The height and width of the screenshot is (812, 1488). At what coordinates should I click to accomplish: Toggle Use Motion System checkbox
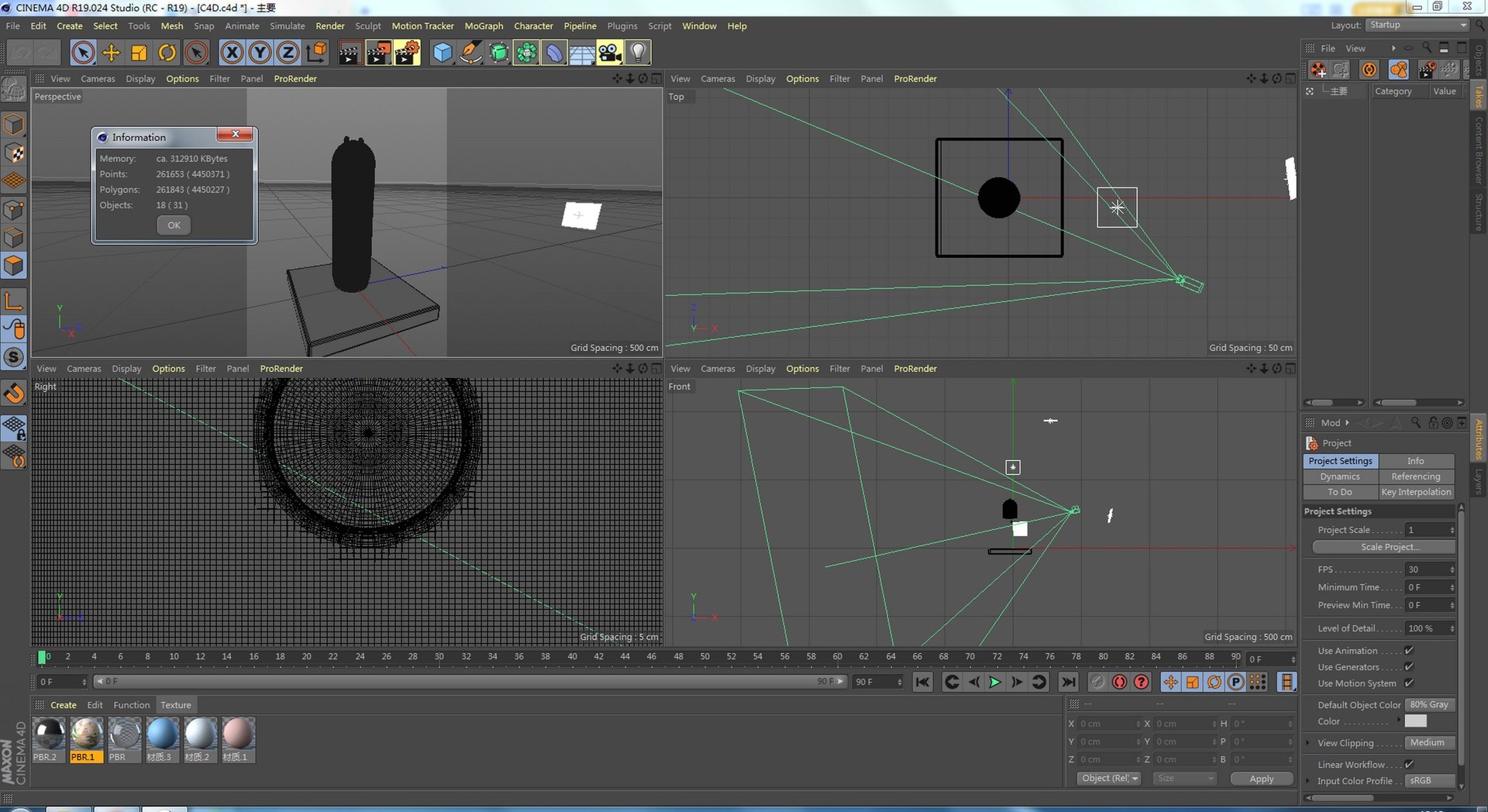[1409, 683]
